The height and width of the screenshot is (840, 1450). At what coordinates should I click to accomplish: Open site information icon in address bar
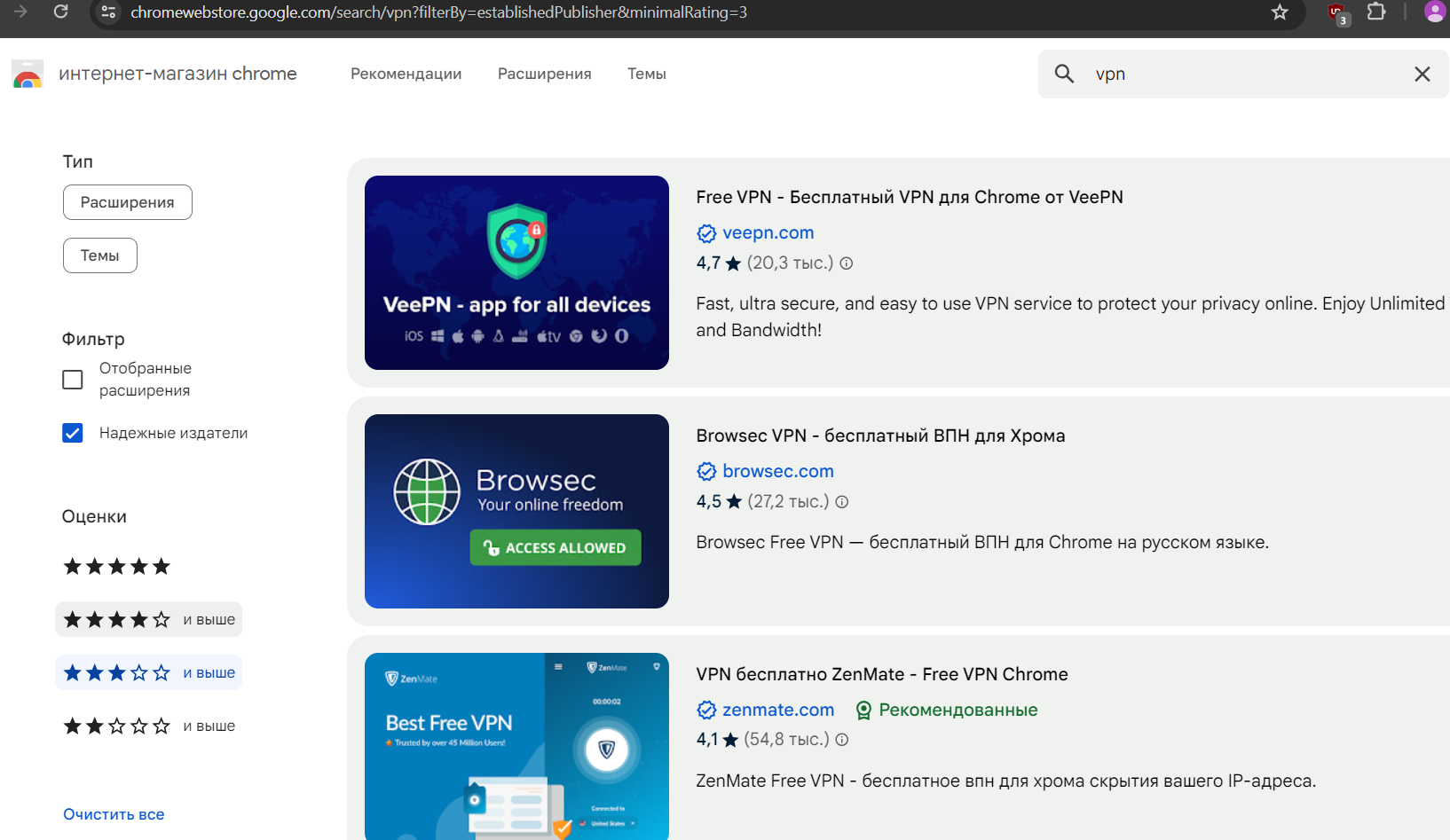(x=108, y=12)
